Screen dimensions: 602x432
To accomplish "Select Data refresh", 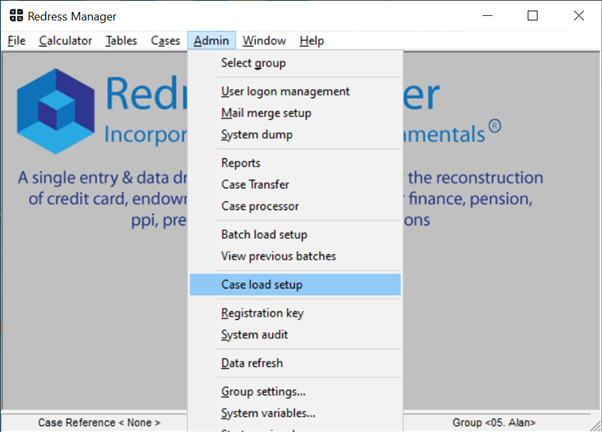I will click(x=295, y=363).
